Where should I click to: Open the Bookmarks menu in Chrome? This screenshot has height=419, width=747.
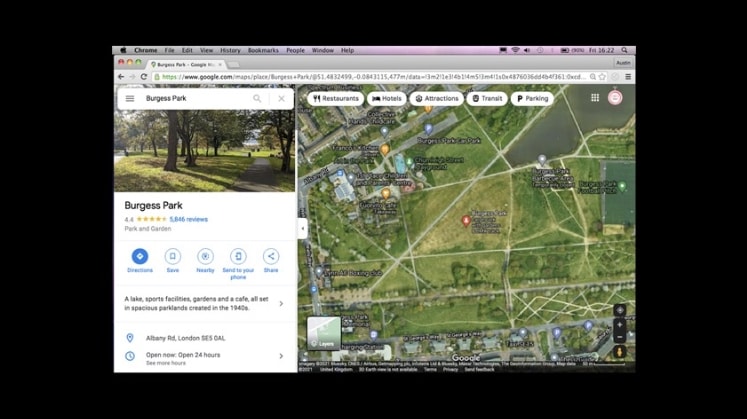pos(263,50)
